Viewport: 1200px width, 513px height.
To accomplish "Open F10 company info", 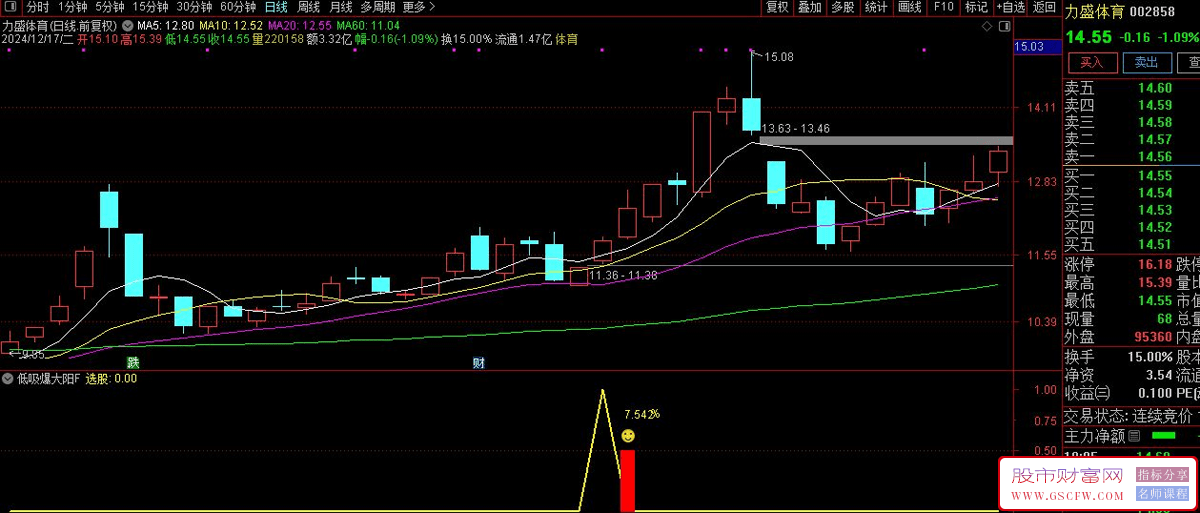I will 943,7.
